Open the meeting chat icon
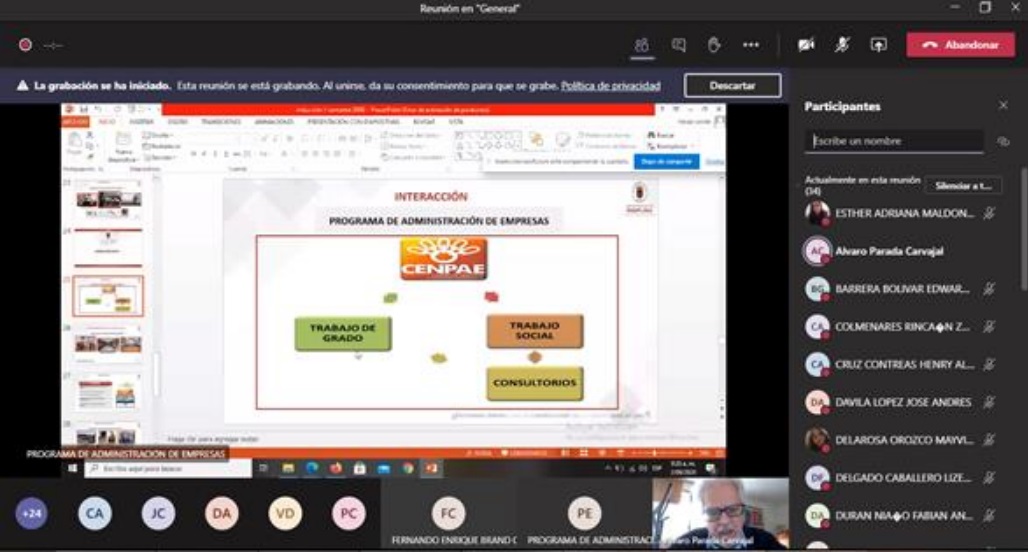1028x552 pixels. 679,45
